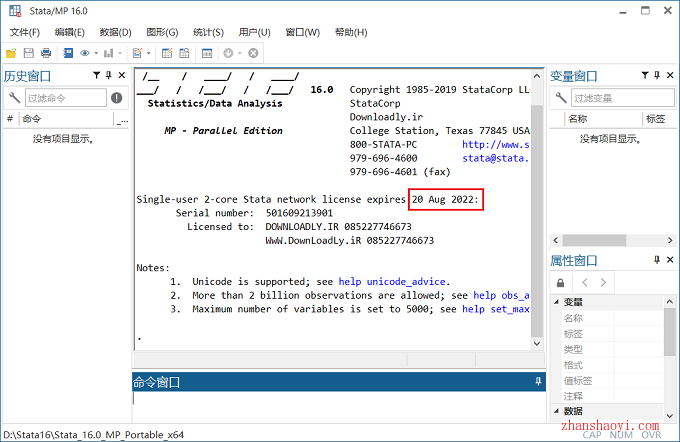680x442 pixels.
Task: Click the 标签 column header in 变量窗口
Action: click(x=659, y=119)
